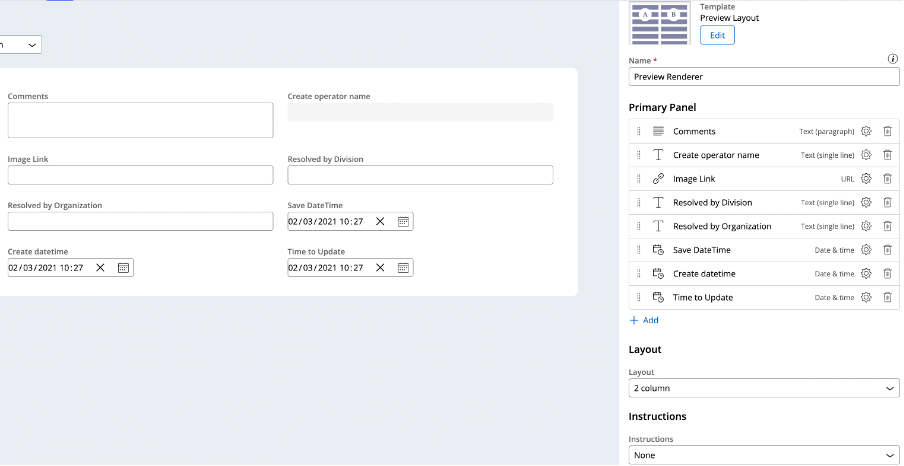
Task: Open the Layout 2 column dropdown
Action: pos(764,388)
